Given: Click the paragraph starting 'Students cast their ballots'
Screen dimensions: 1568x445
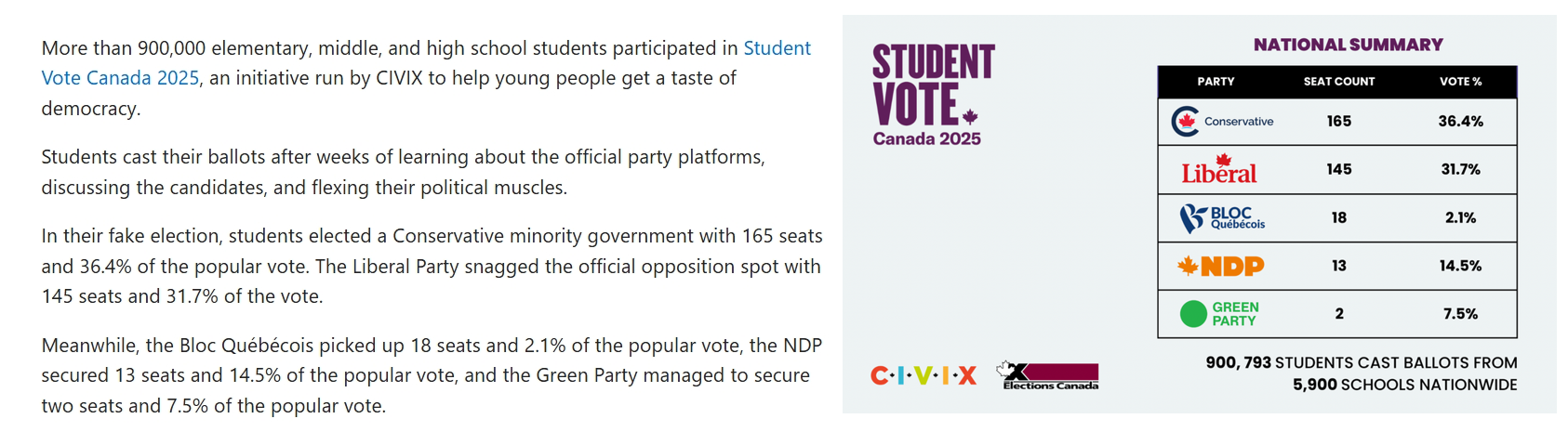Looking at the screenshot, I should click(x=403, y=172).
